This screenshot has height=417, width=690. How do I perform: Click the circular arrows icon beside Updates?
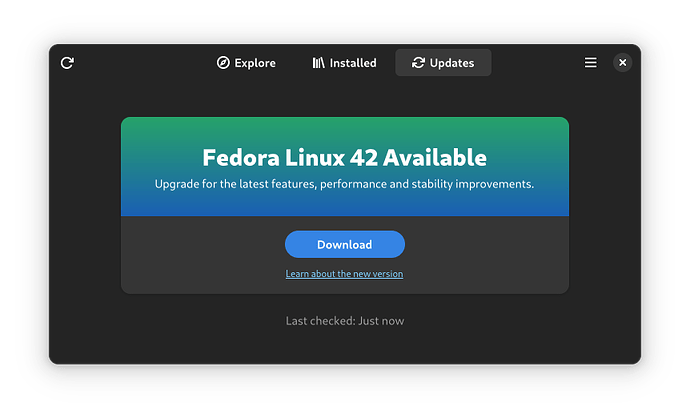click(418, 63)
